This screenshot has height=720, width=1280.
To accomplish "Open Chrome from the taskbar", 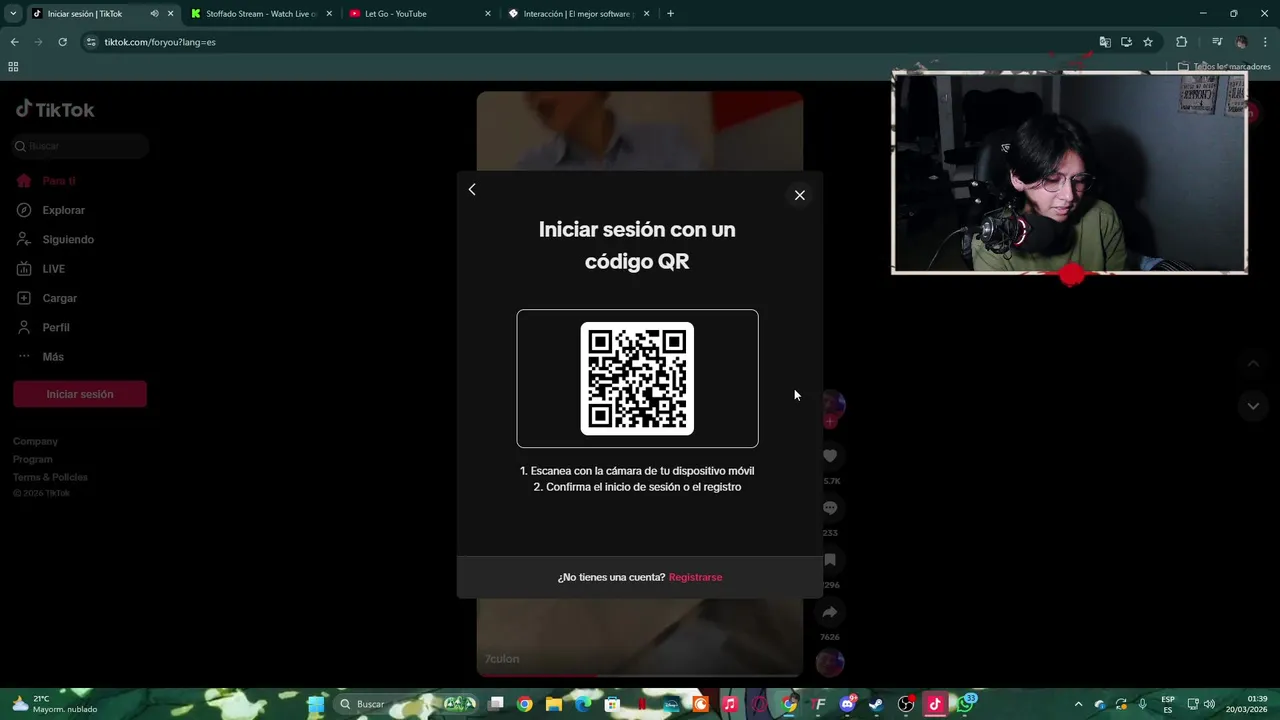I will tap(524, 704).
